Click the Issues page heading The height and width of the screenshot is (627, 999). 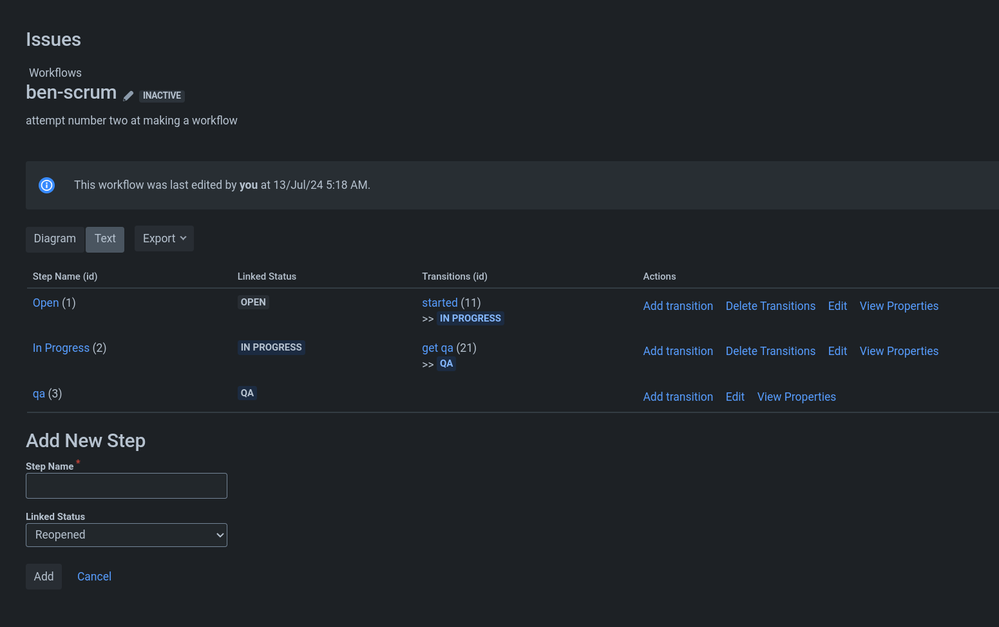[x=54, y=40]
